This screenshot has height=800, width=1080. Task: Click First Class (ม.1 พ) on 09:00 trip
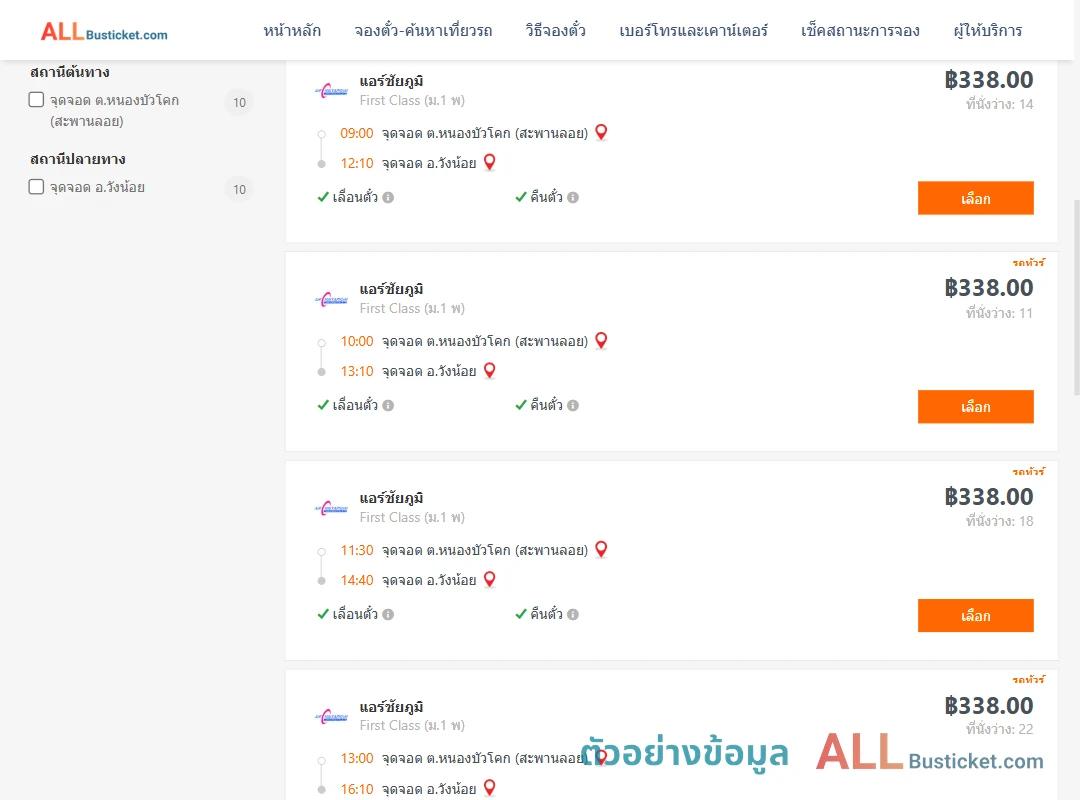tap(412, 101)
